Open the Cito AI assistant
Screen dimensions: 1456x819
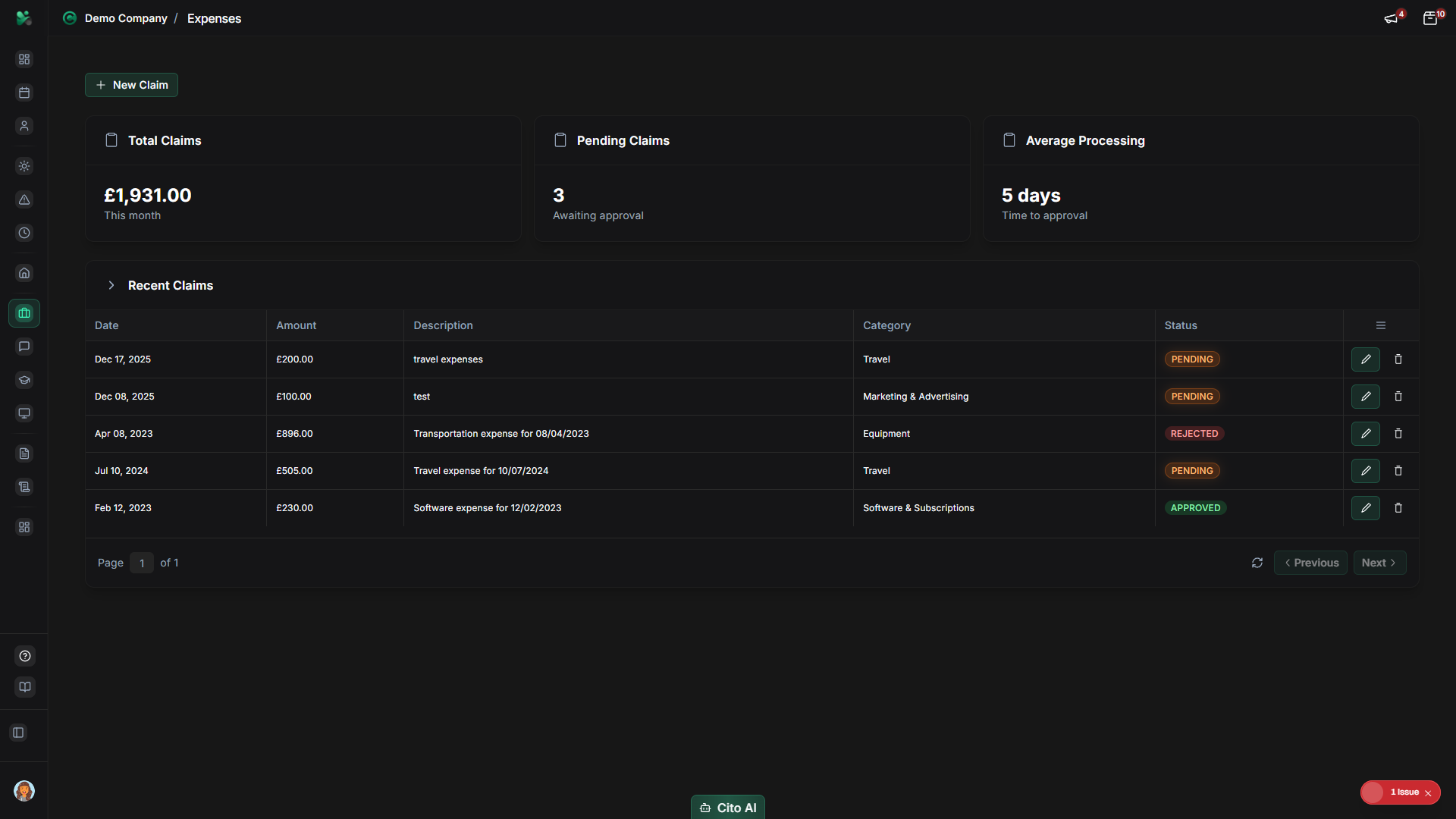click(727, 807)
